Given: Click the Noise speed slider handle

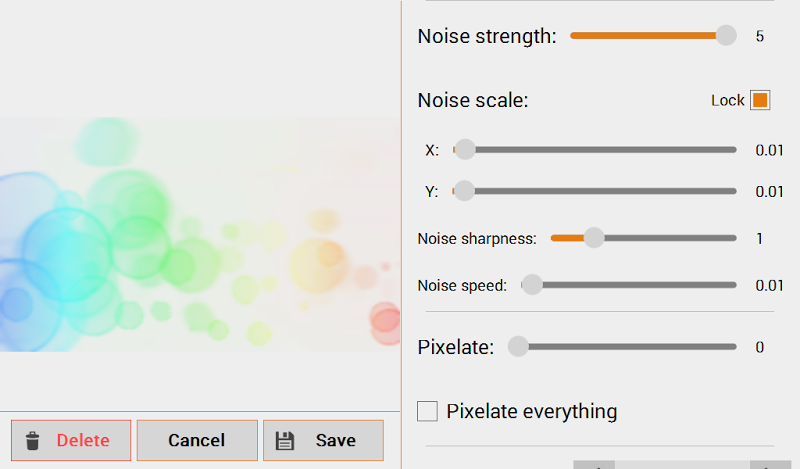Looking at the screenshot, I should [x=532, y=285].
